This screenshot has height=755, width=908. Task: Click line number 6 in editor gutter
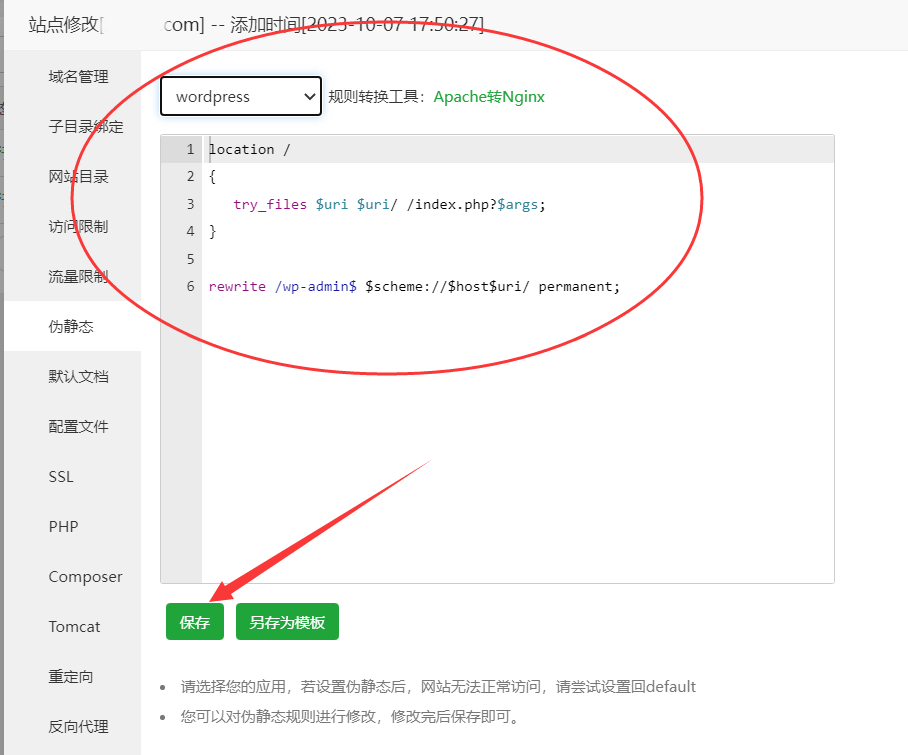tap(190, 286)
